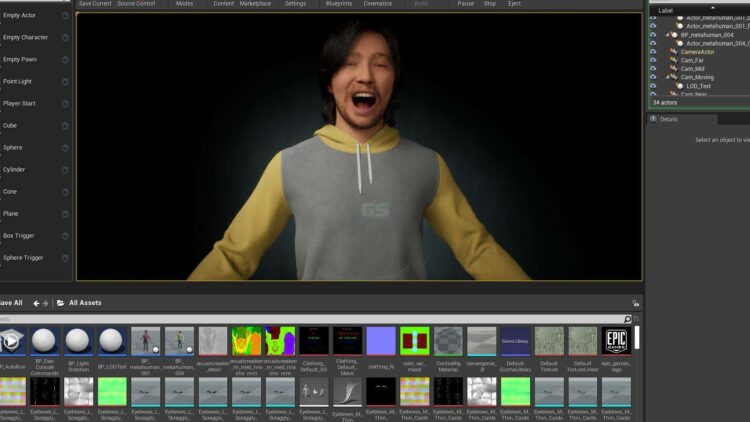Screen dimensions: 750x422
Task: Open the Settings toolbar menu
Action: click(295, 3)
